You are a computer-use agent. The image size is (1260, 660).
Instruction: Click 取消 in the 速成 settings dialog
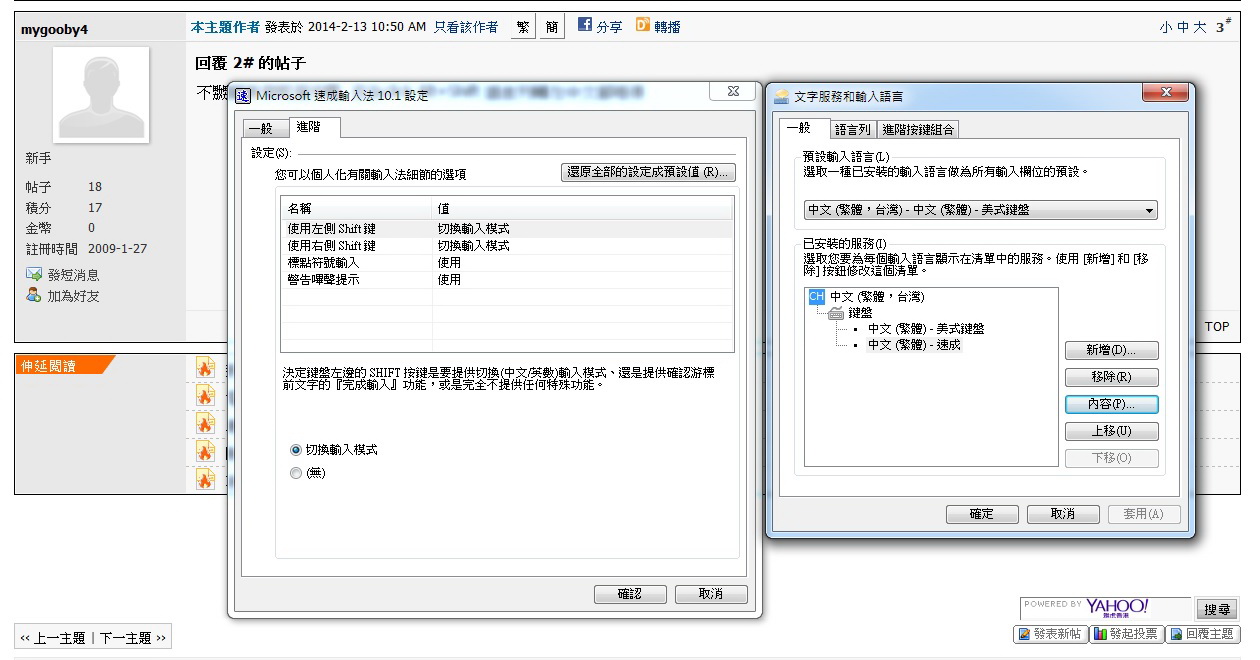click(711, 594)
